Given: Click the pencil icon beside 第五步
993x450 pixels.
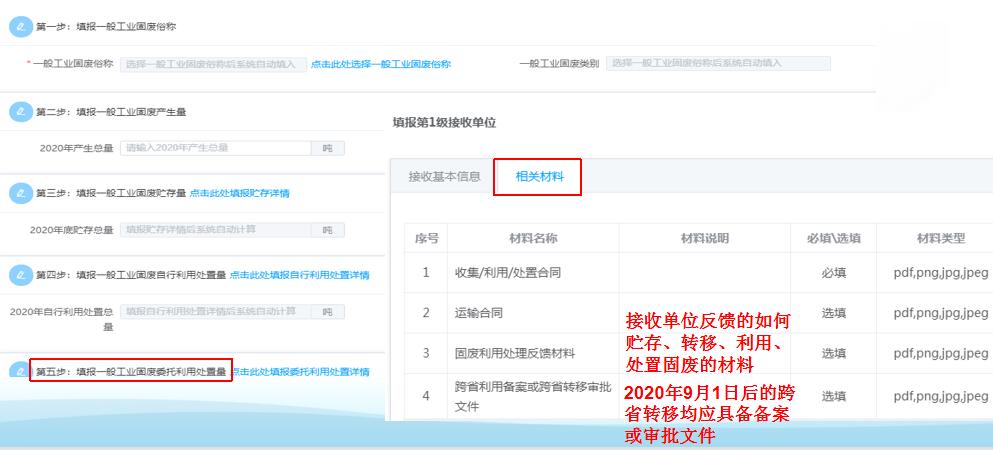Looking at the screenshot, I should pyautogui.click(x=20, y=372).
